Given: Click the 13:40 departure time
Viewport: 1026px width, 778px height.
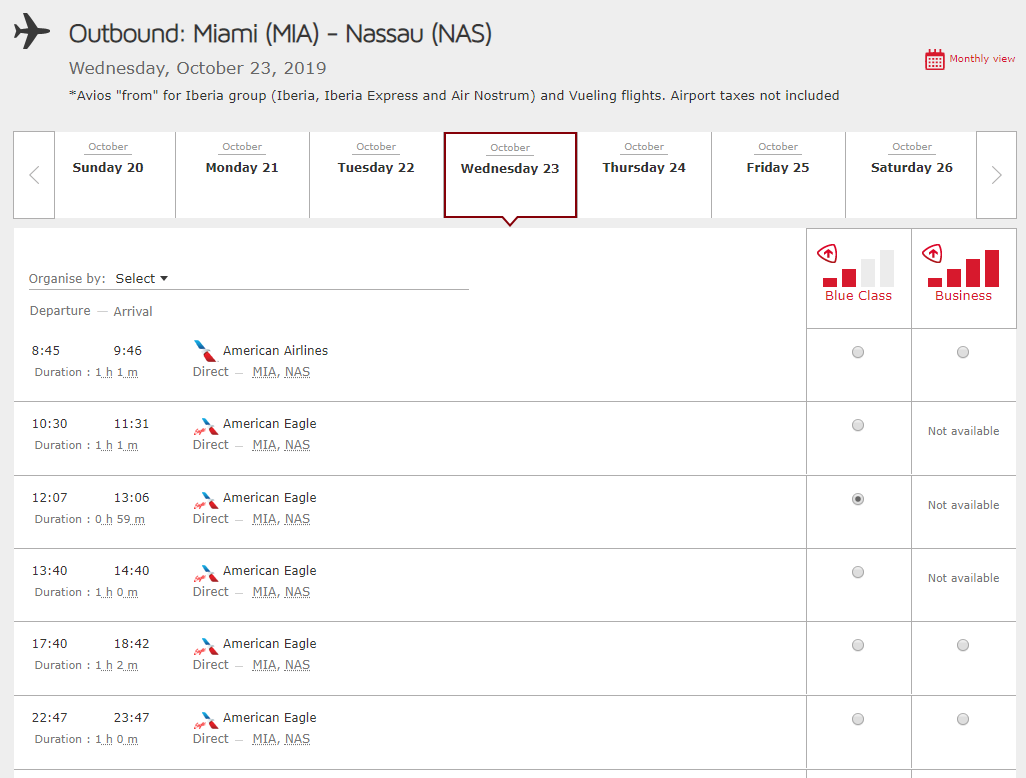Looking at the screenshot, I should click(50, 571).
